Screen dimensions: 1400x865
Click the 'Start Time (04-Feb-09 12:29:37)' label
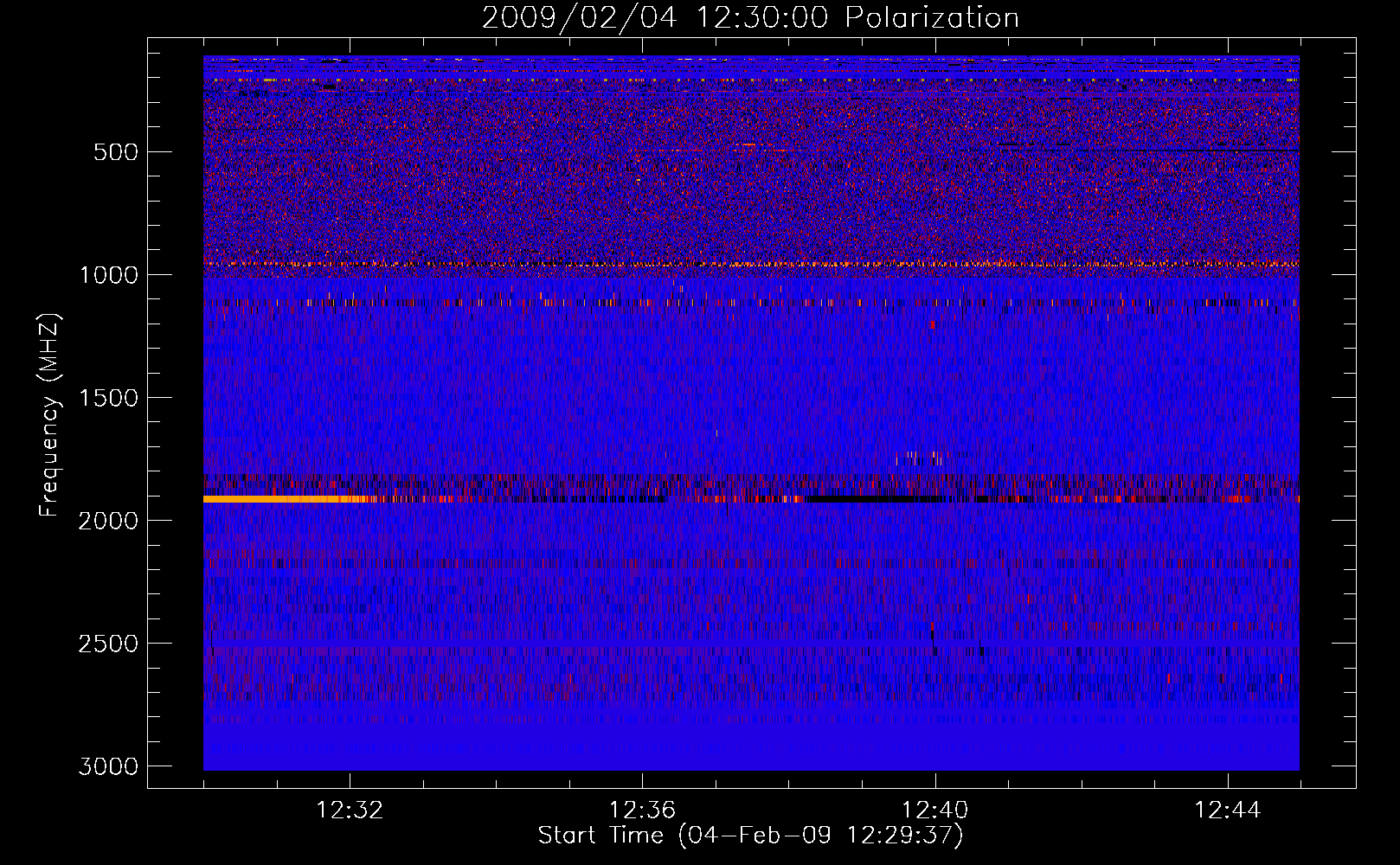750,836
